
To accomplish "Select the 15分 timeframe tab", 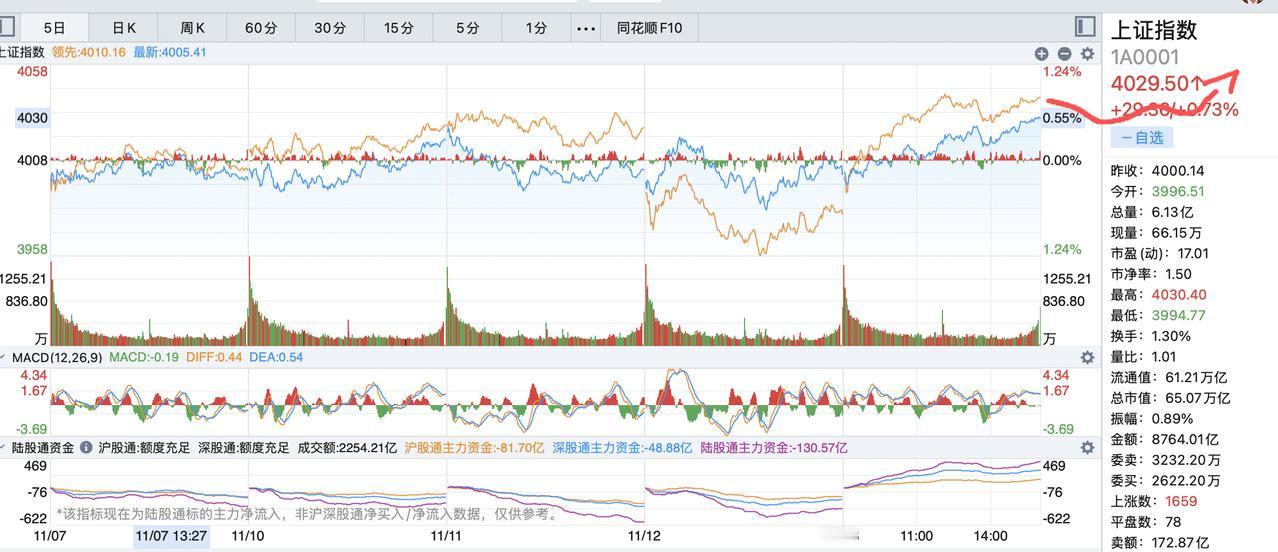I will (399, 28).
